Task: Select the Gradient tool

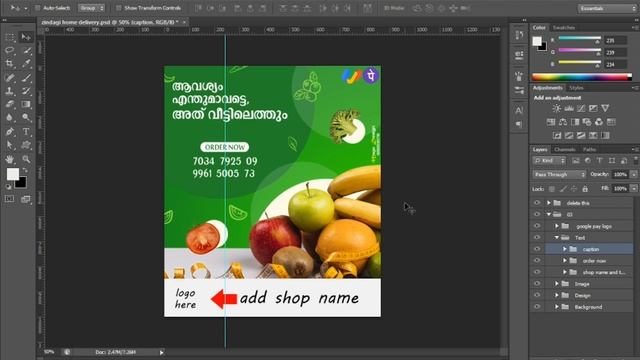Action: point(26,104)
